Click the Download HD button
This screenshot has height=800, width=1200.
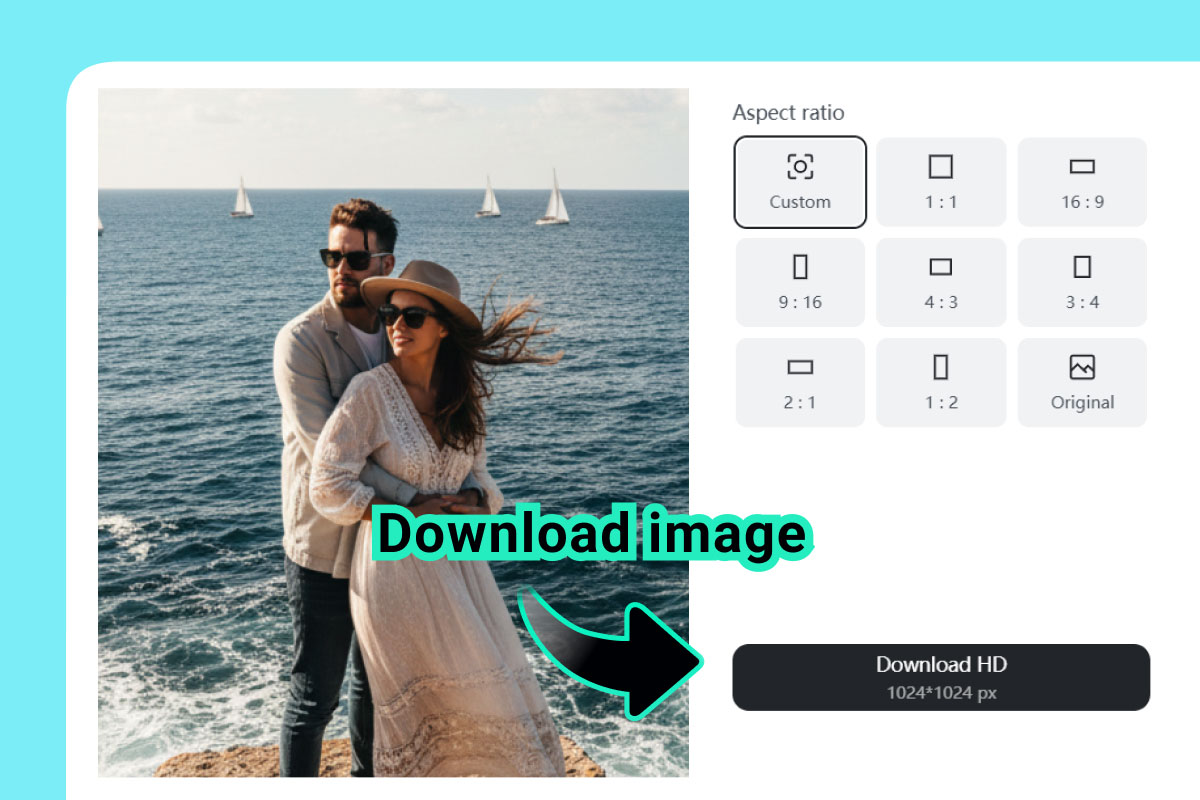click(940, 677)
